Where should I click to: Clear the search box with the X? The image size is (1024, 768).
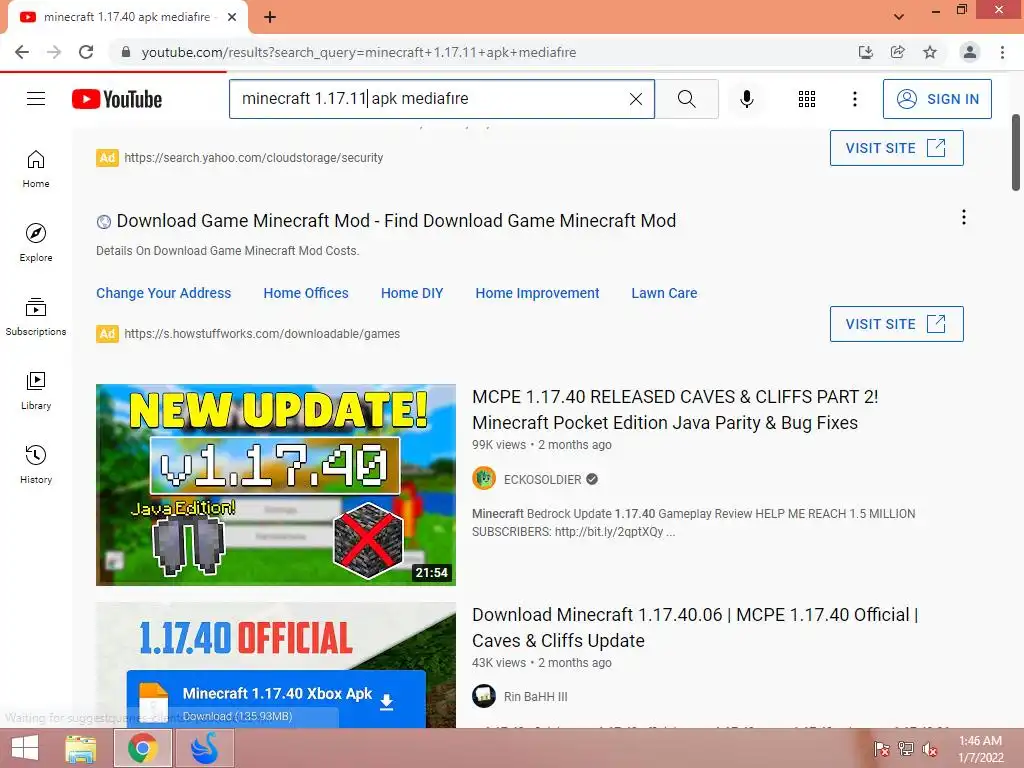(635, 99)
